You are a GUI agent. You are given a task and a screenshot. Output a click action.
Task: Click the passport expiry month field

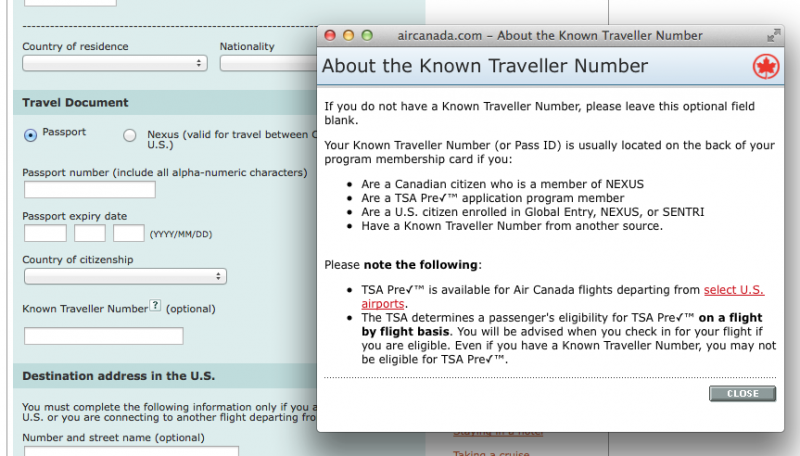90,234
